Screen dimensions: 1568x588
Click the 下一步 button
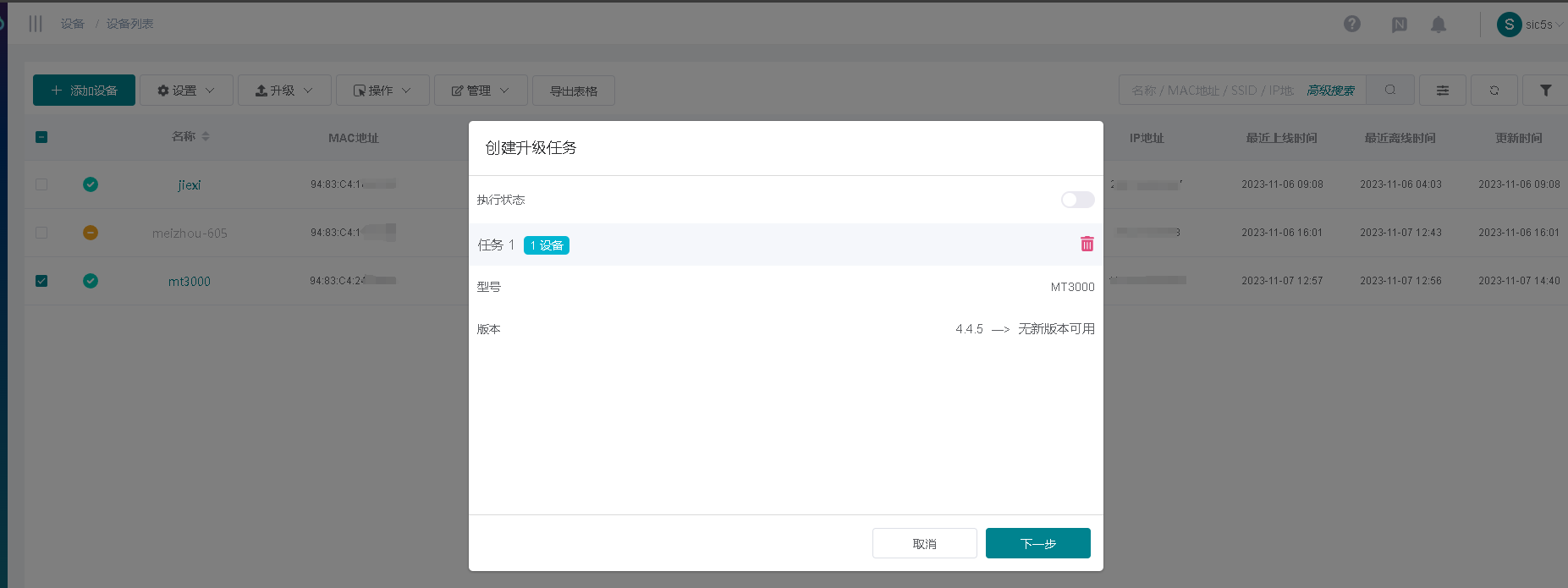click(1037, 543)
